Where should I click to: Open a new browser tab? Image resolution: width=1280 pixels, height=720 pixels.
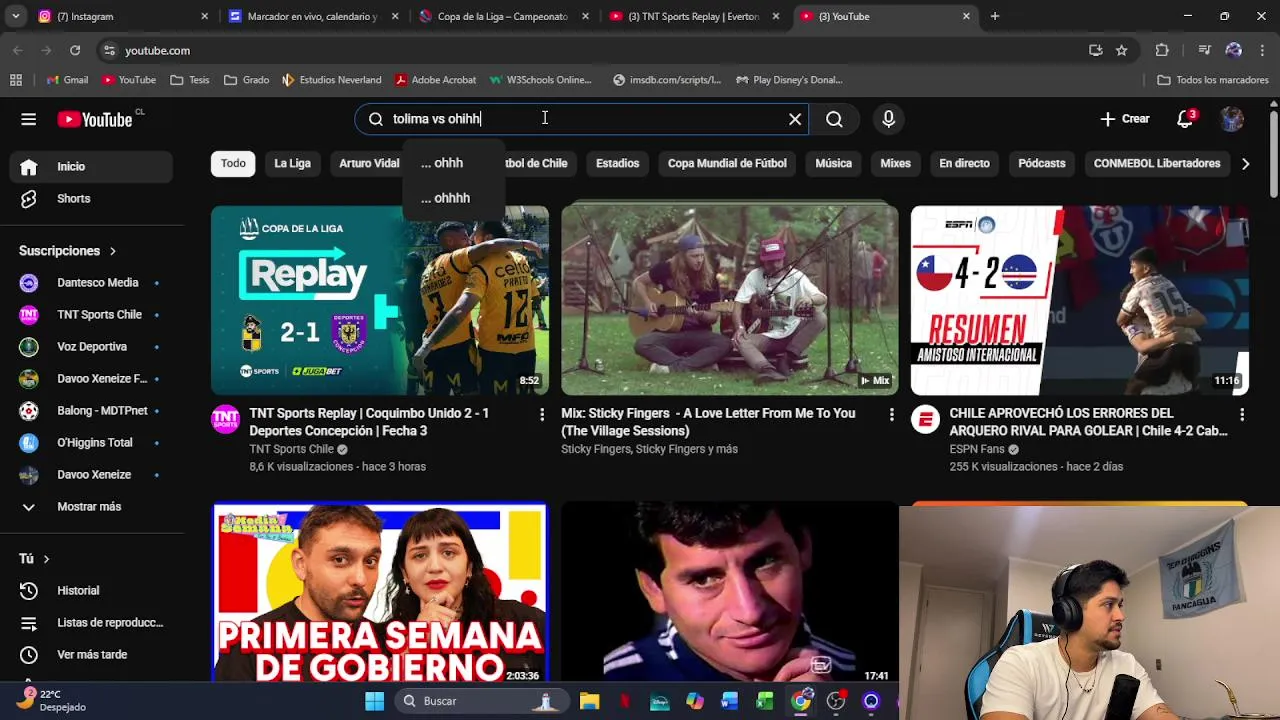click(994, 16)
